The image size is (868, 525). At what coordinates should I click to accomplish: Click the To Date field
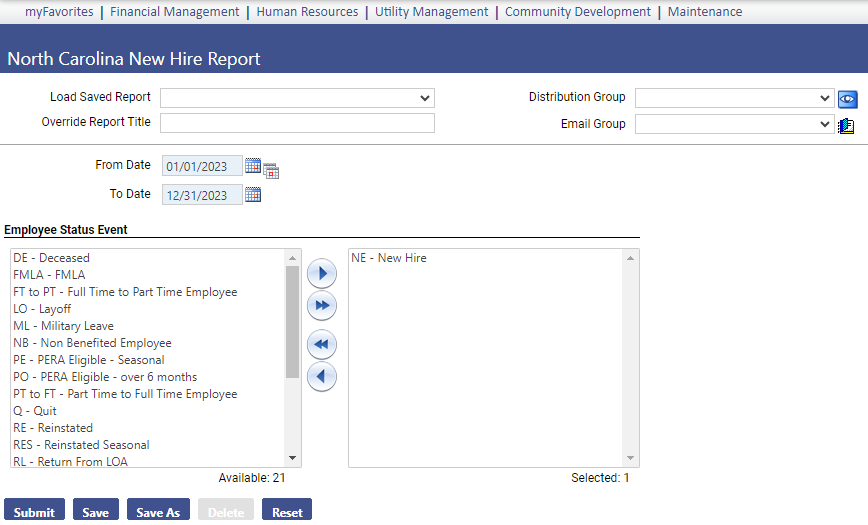[202, 194]
